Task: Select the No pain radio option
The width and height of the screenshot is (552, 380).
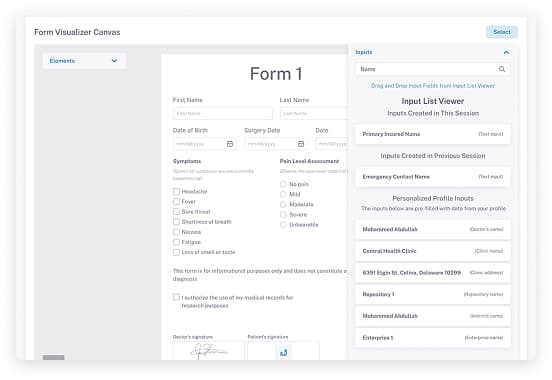Action: (283, 184)
